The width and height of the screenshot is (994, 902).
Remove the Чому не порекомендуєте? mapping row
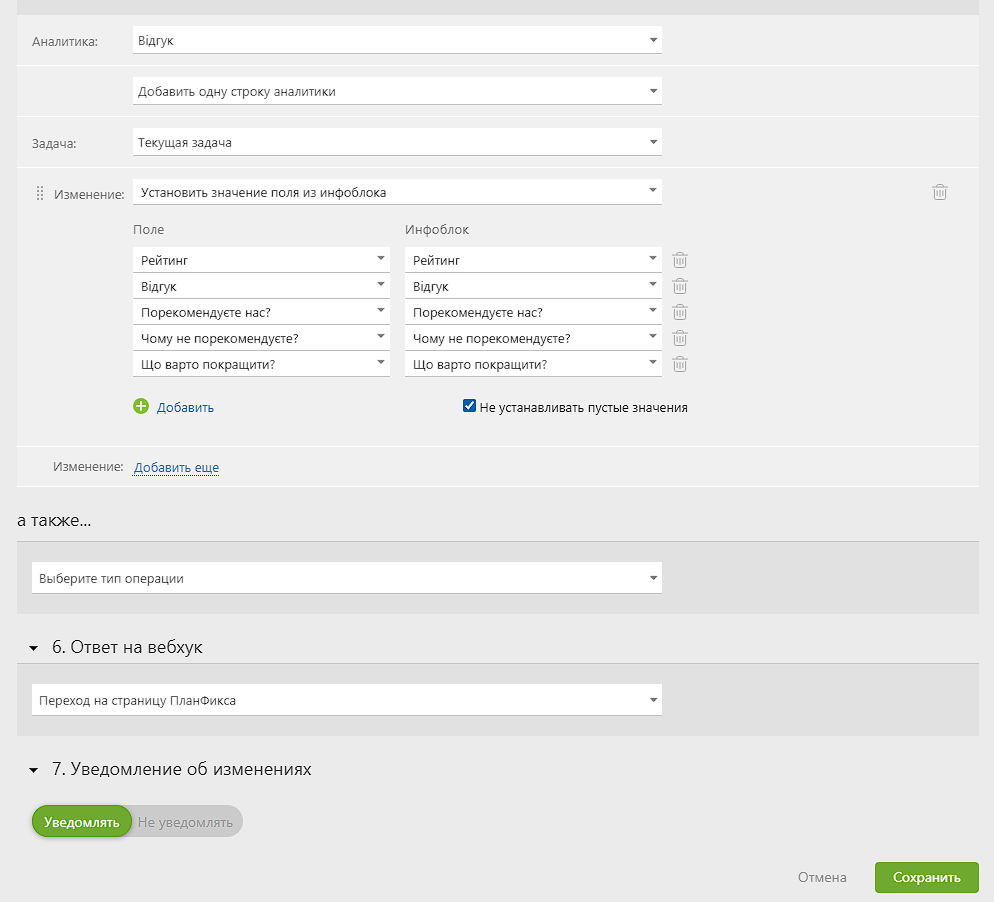(680, 338)
